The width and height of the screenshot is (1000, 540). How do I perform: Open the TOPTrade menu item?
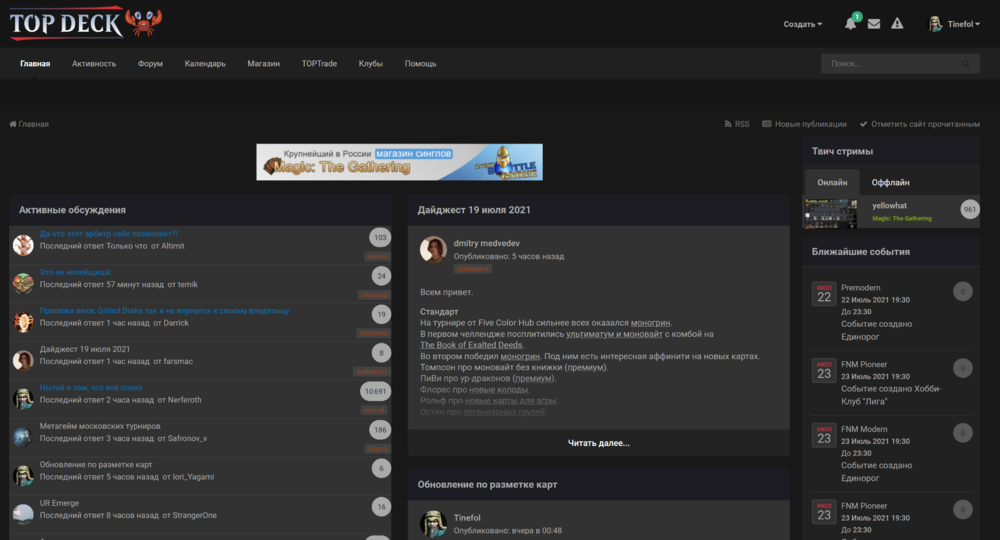(x=319, y=64)
